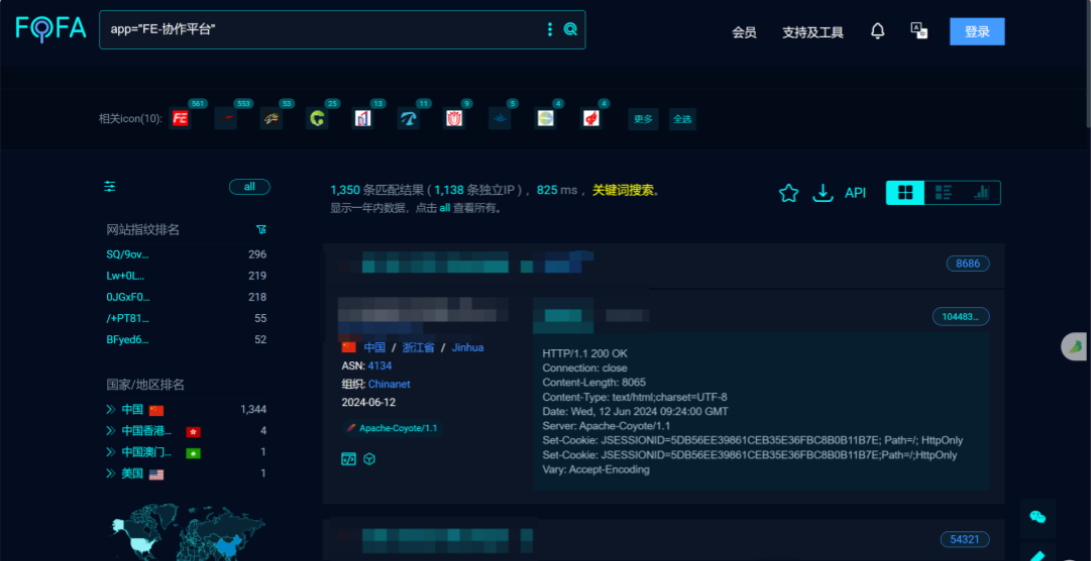Select globe icon, first with 4 count
Screen dimensions: 1091x561
tap(546, 118)
